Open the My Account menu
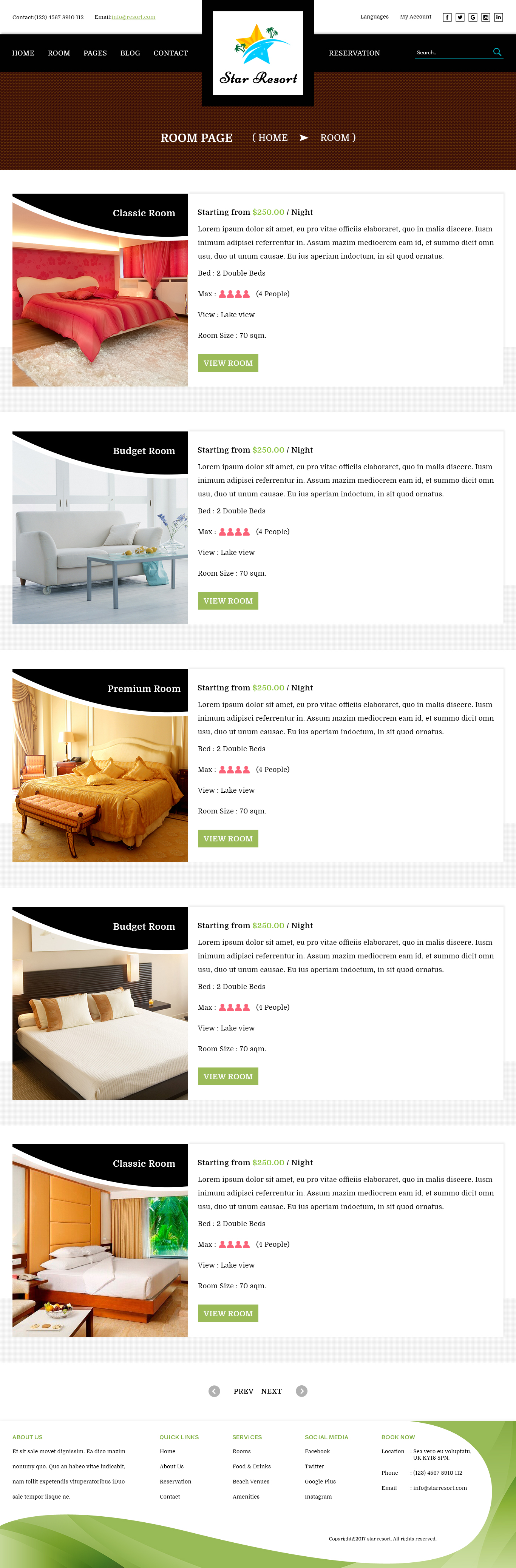The image size is (516, 1568). coord(416,17)
